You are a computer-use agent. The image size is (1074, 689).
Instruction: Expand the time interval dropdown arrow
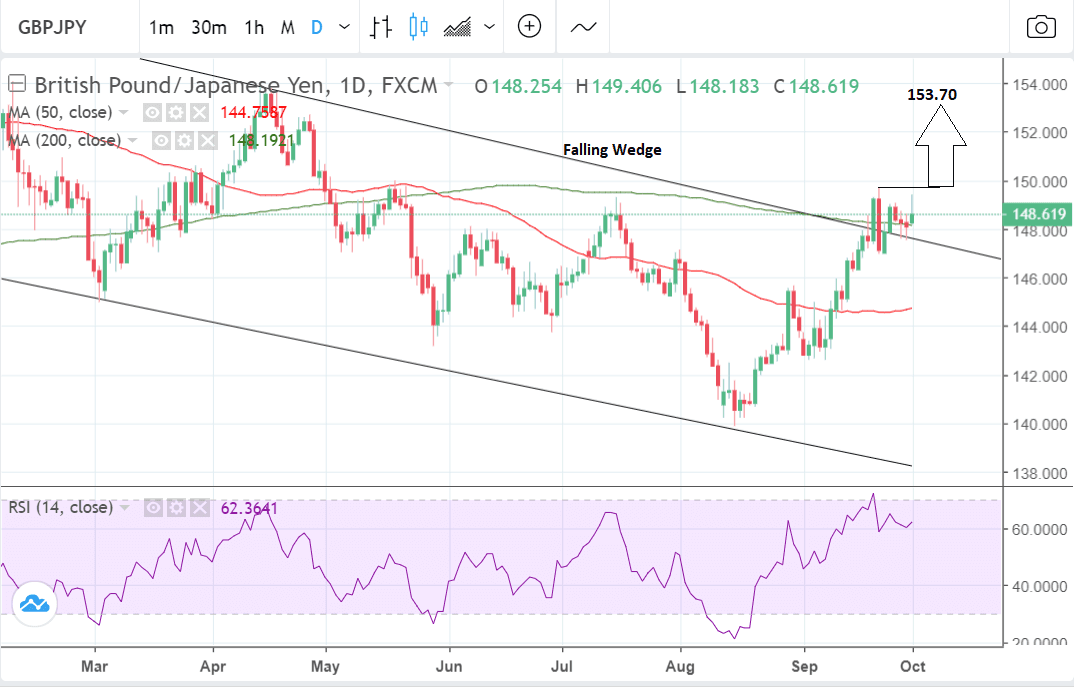(345, 27)
